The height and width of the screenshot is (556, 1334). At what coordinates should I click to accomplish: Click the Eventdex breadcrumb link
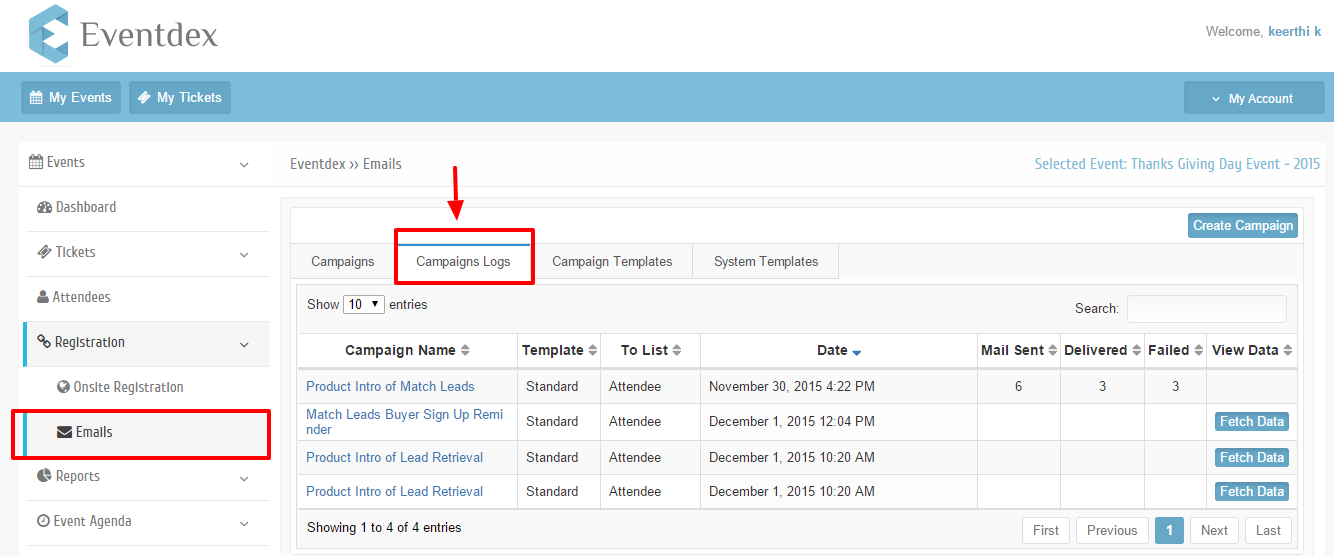[318, 164]
